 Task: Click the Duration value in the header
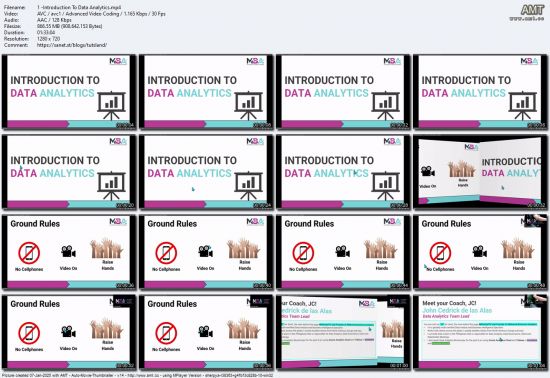tap(46, 33)
